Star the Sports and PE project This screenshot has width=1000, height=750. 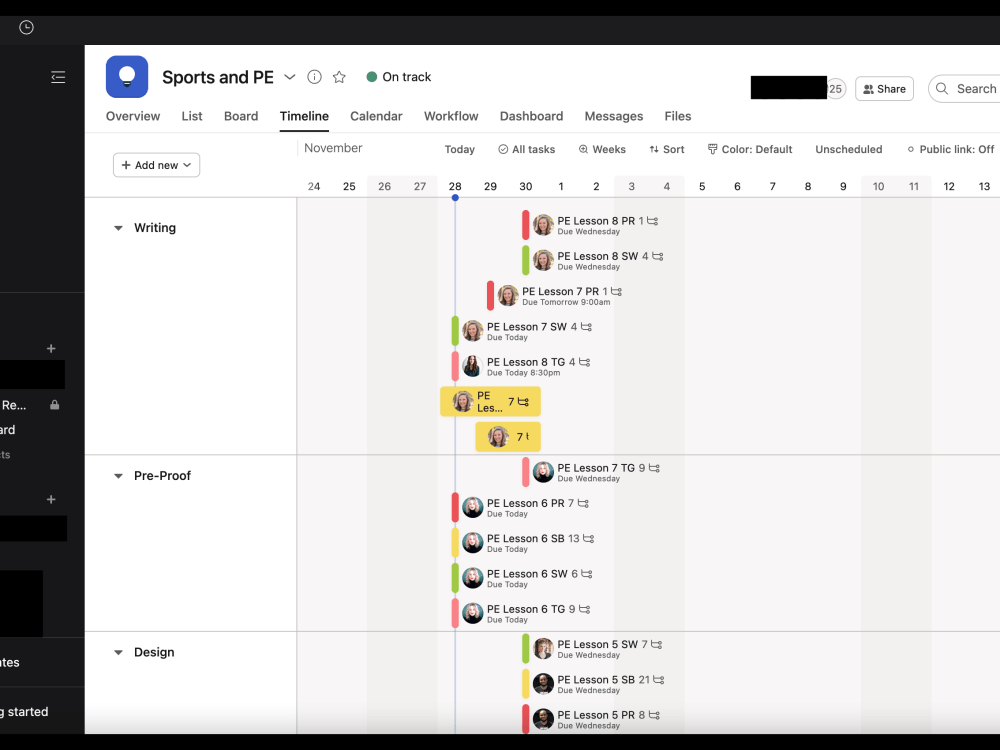coord(338,76)
